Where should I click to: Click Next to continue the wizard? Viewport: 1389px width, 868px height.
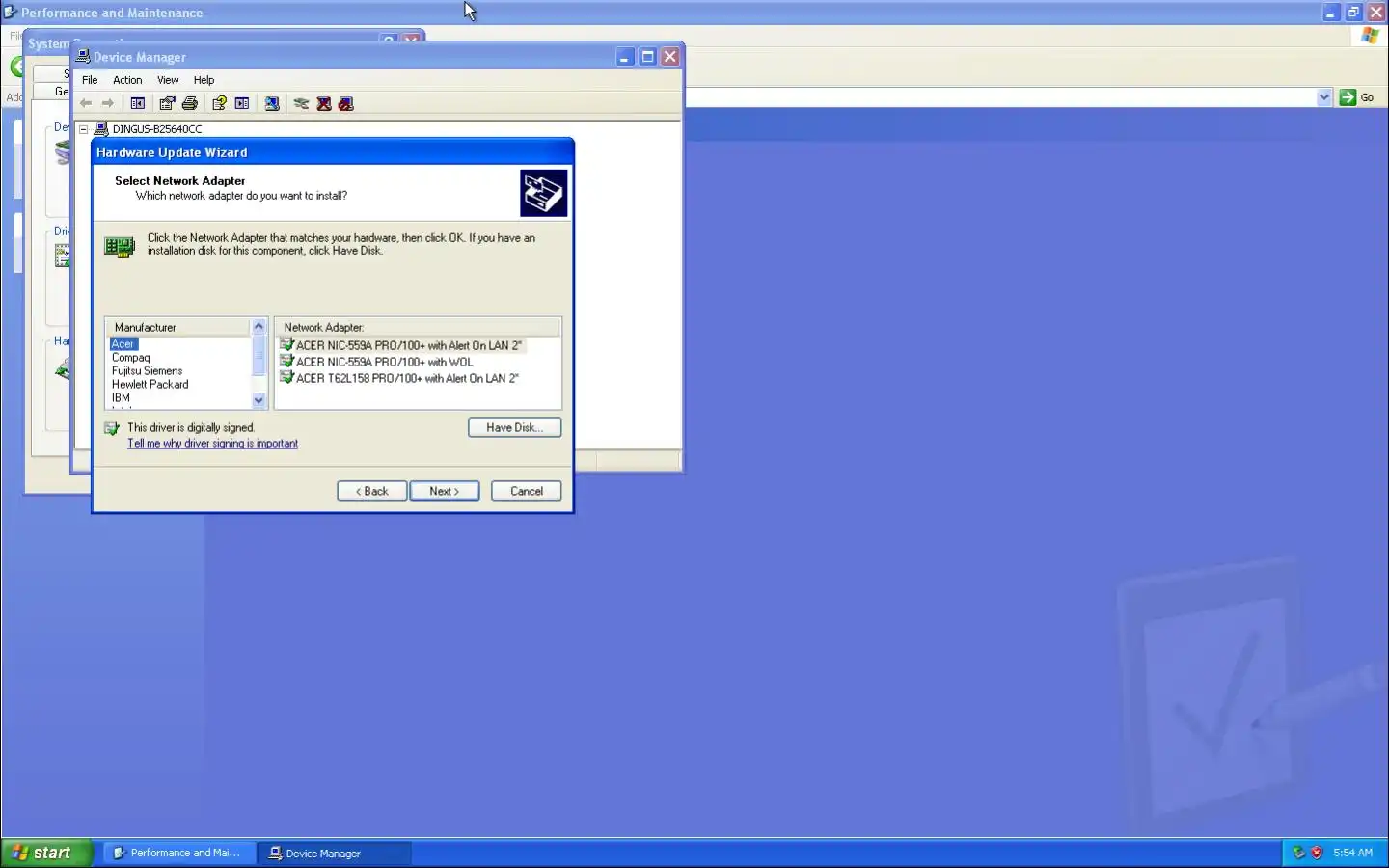click(445, 491)
